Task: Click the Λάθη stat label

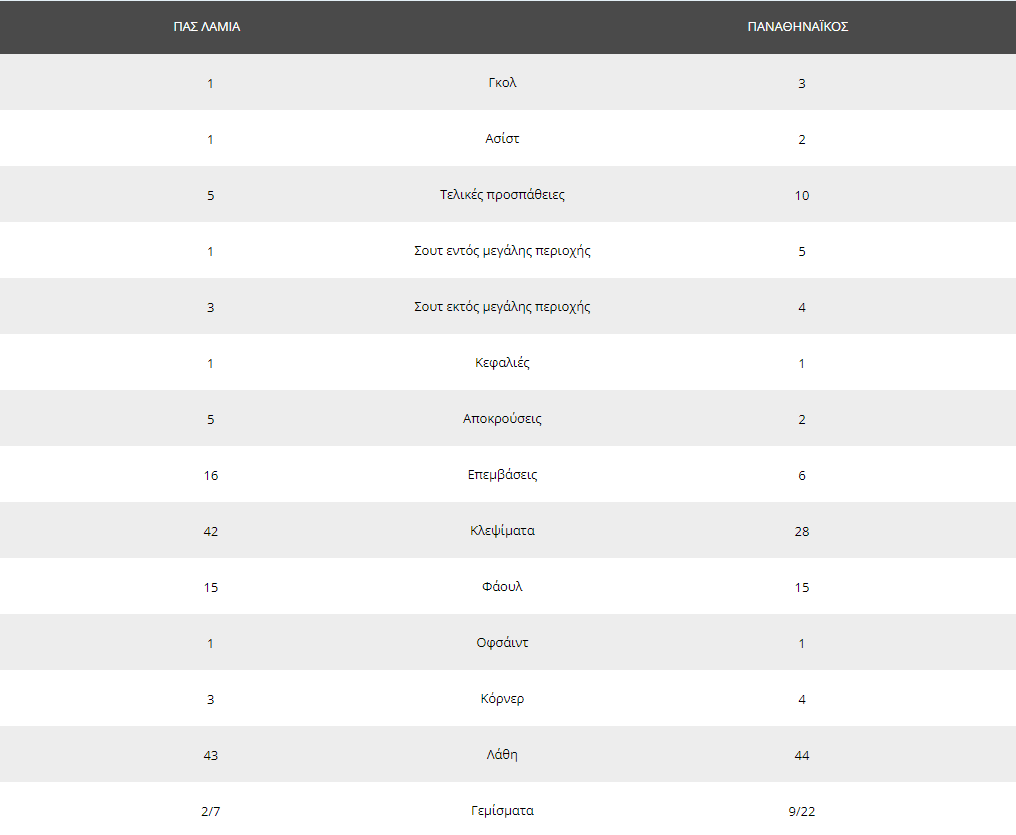Action: point(502,754)
